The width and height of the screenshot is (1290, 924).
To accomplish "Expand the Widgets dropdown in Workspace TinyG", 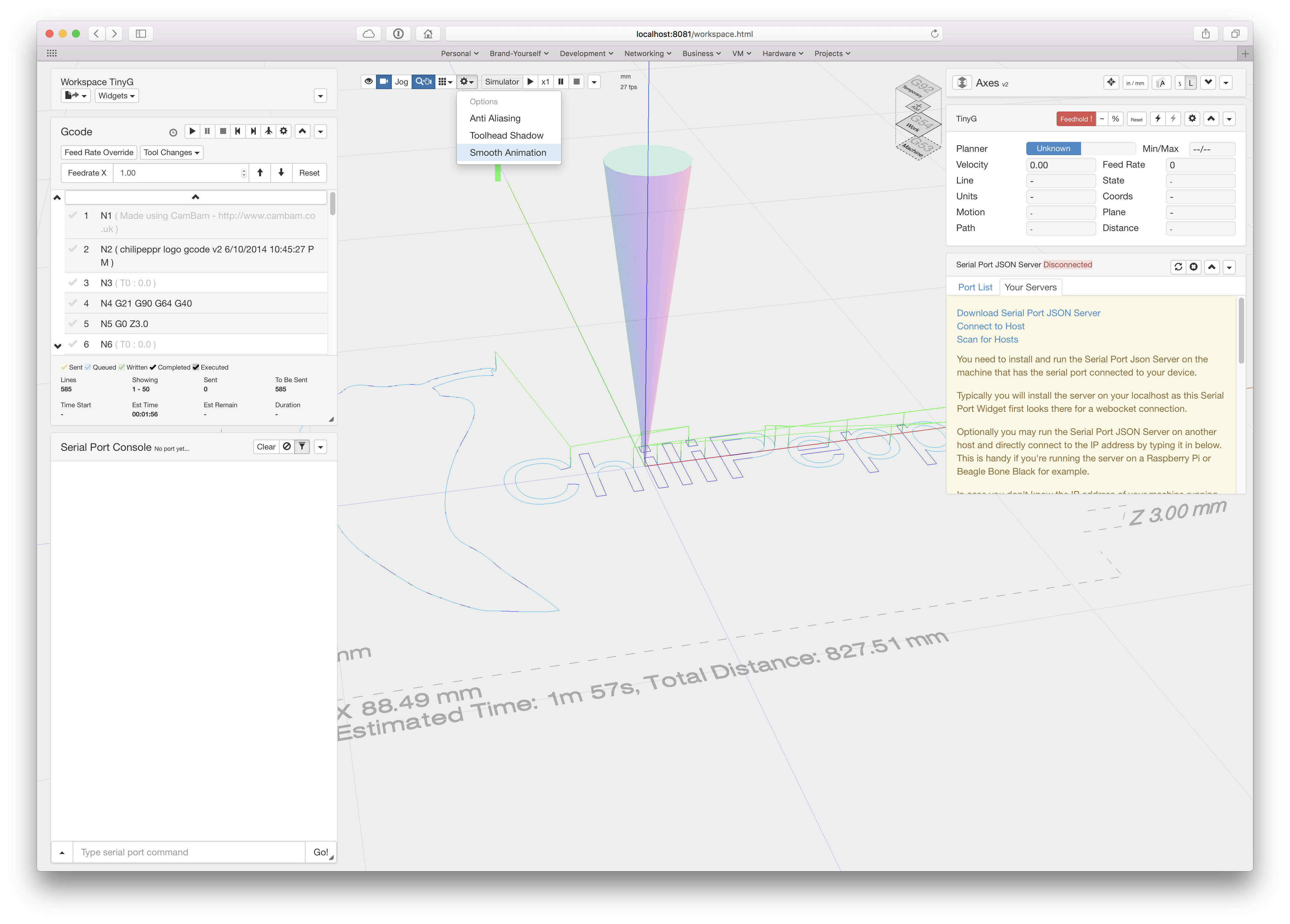I will 117,95.
